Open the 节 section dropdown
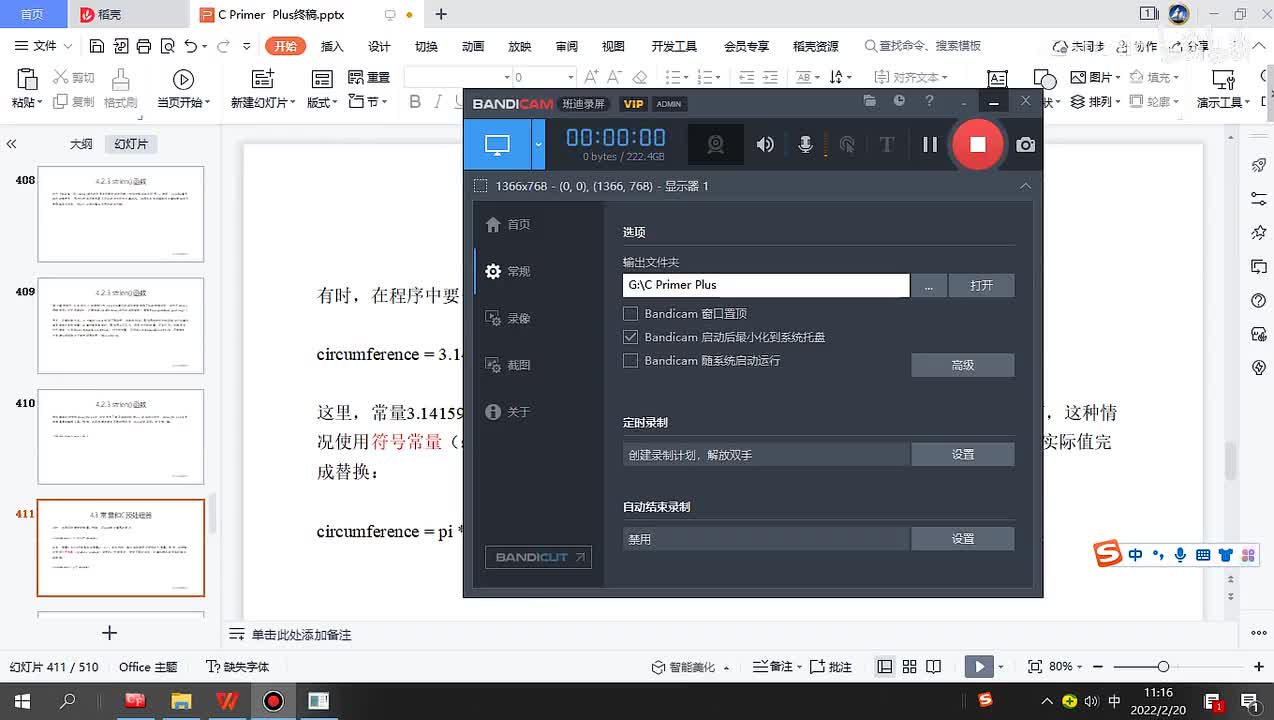The width and height of the screenshot is (1274, 720). [369, 102]
